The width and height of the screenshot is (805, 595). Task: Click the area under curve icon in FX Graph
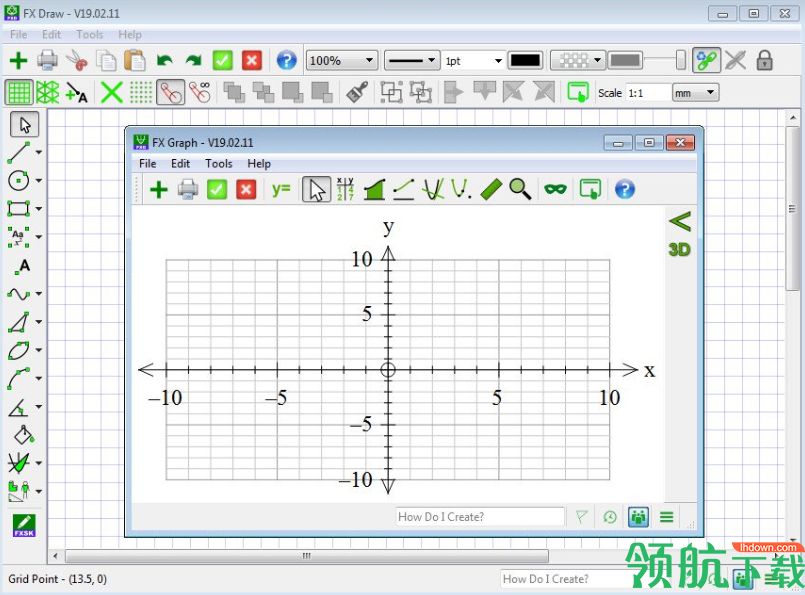pyautogui.click(x=374, y=189)
